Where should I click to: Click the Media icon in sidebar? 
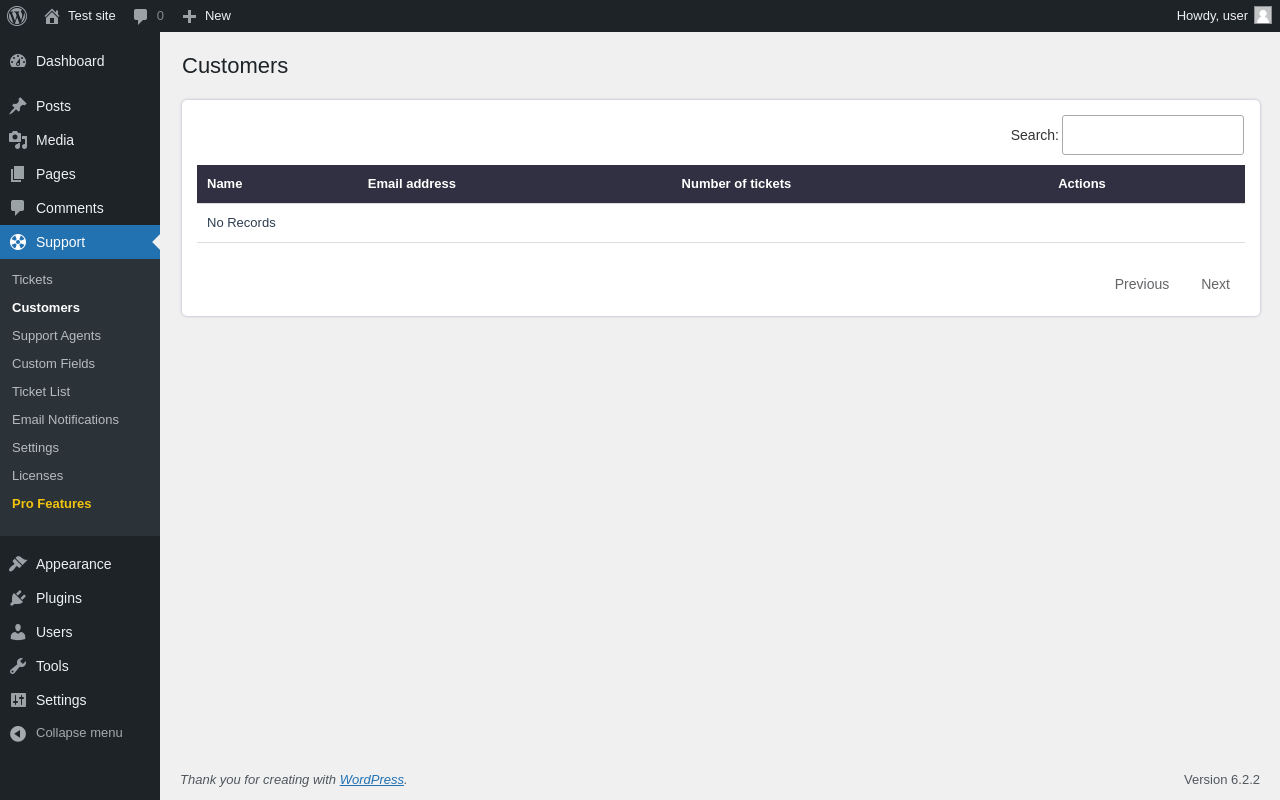point(18,140)
